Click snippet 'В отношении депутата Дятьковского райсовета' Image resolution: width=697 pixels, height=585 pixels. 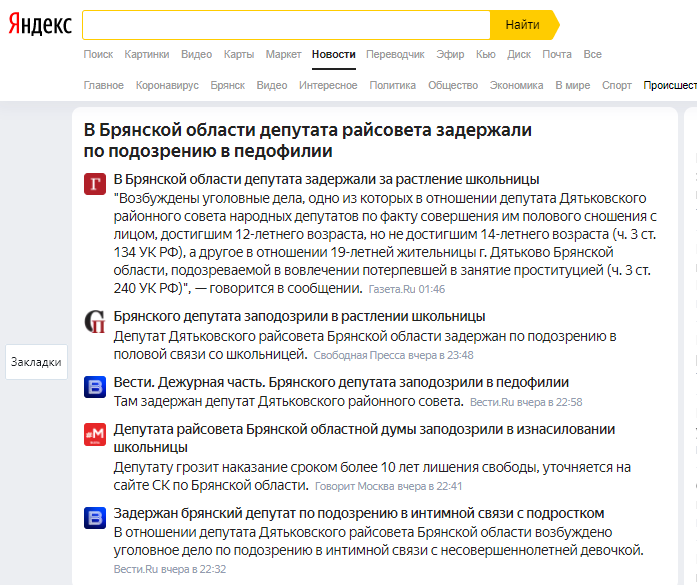point(379,541)
